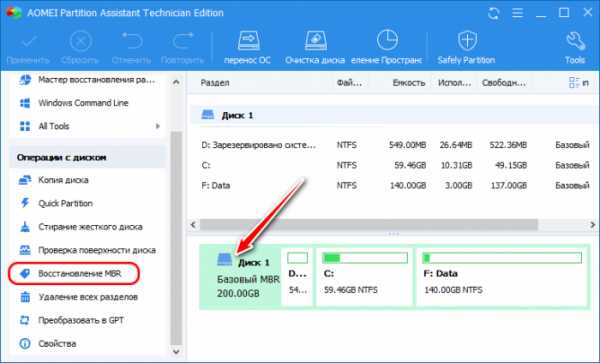
Task: Click the horizontal scrollbar left arrow
Action: coord(193,225)
